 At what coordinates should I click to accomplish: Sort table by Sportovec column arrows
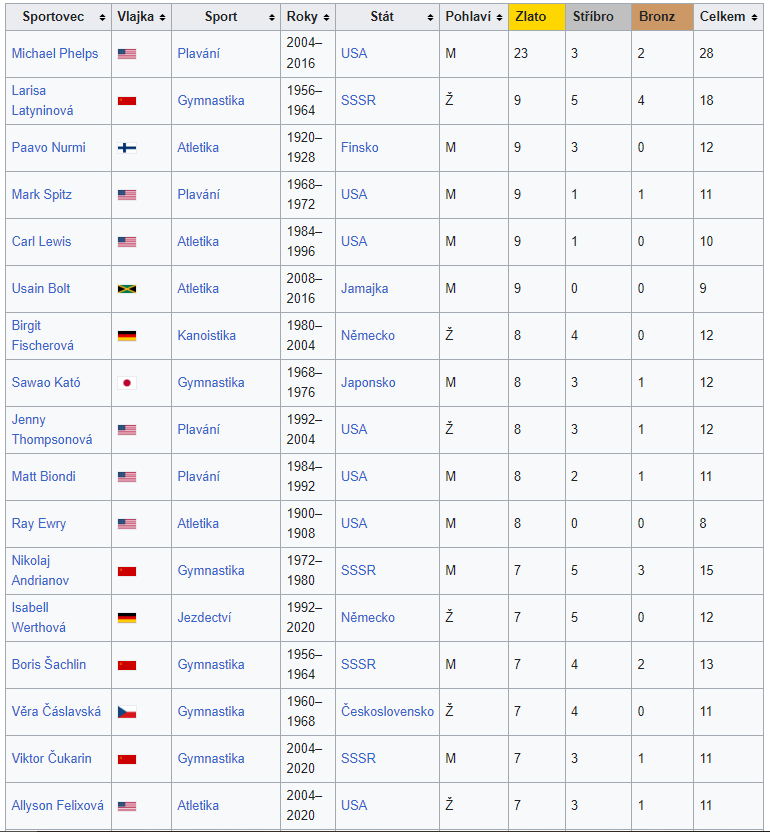(x=102, y=18)
